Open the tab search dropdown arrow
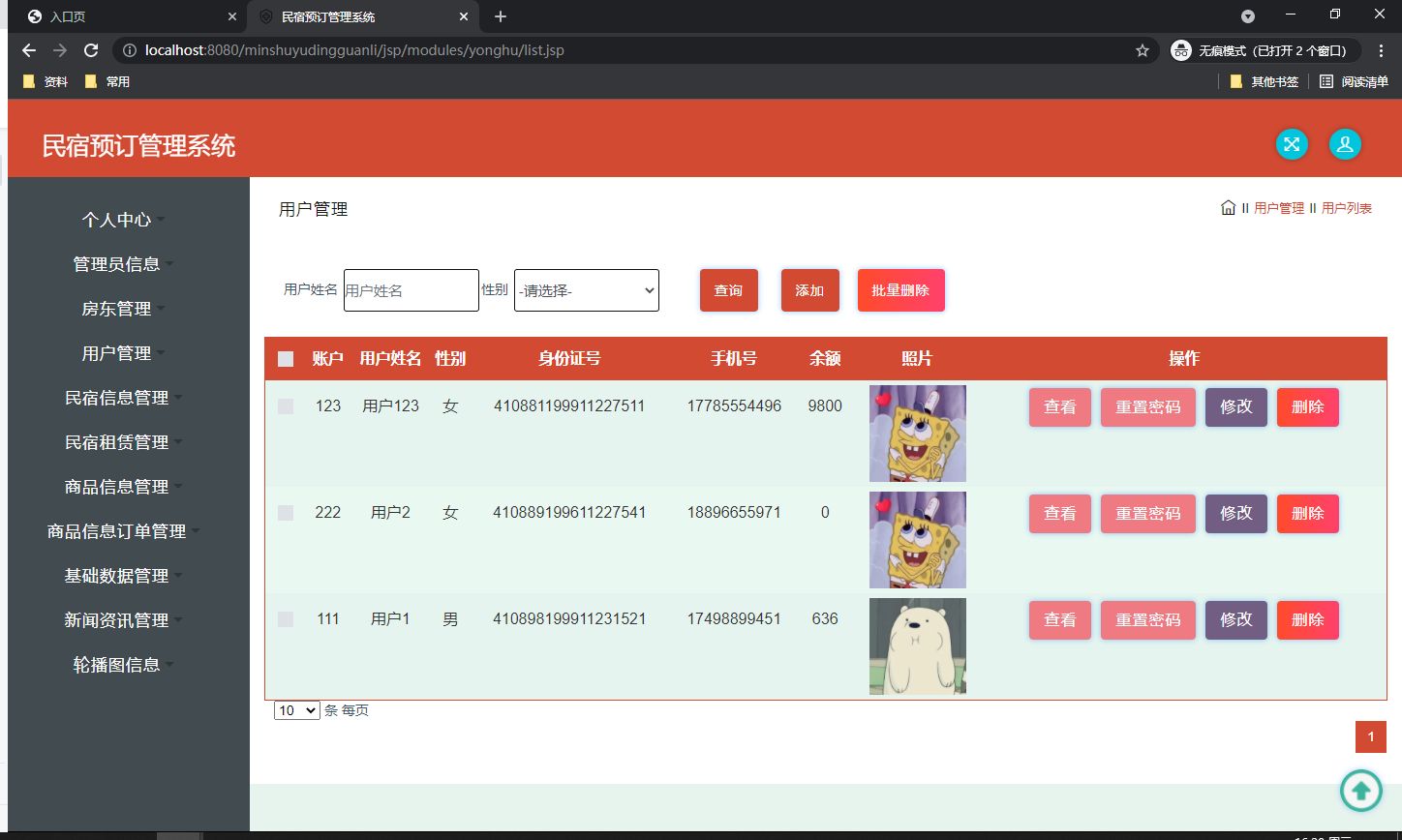This screenshot has width=1402, height=840. coord(1248,16)
